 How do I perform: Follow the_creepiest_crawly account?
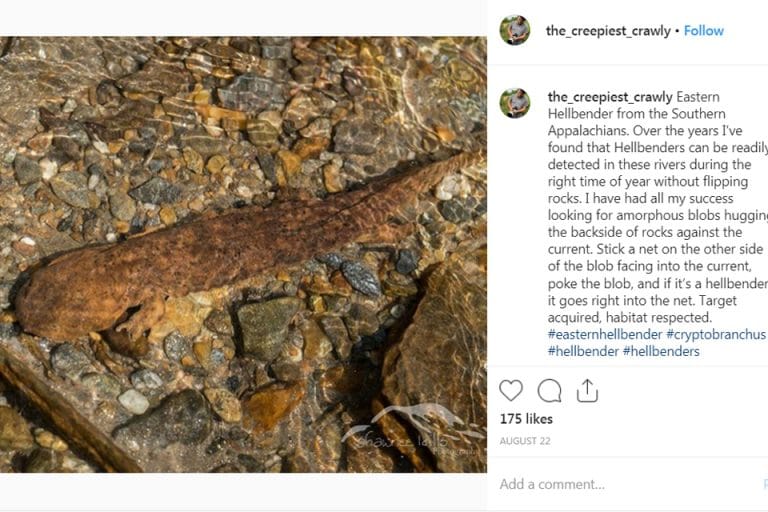pos(703,31)
